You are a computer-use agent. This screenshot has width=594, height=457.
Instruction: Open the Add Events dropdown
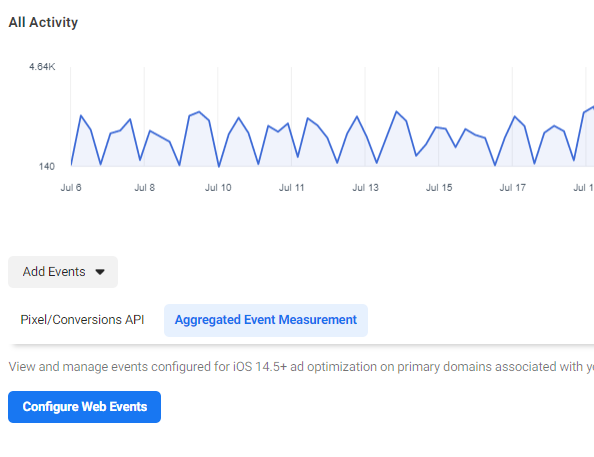tap(63, 272)
